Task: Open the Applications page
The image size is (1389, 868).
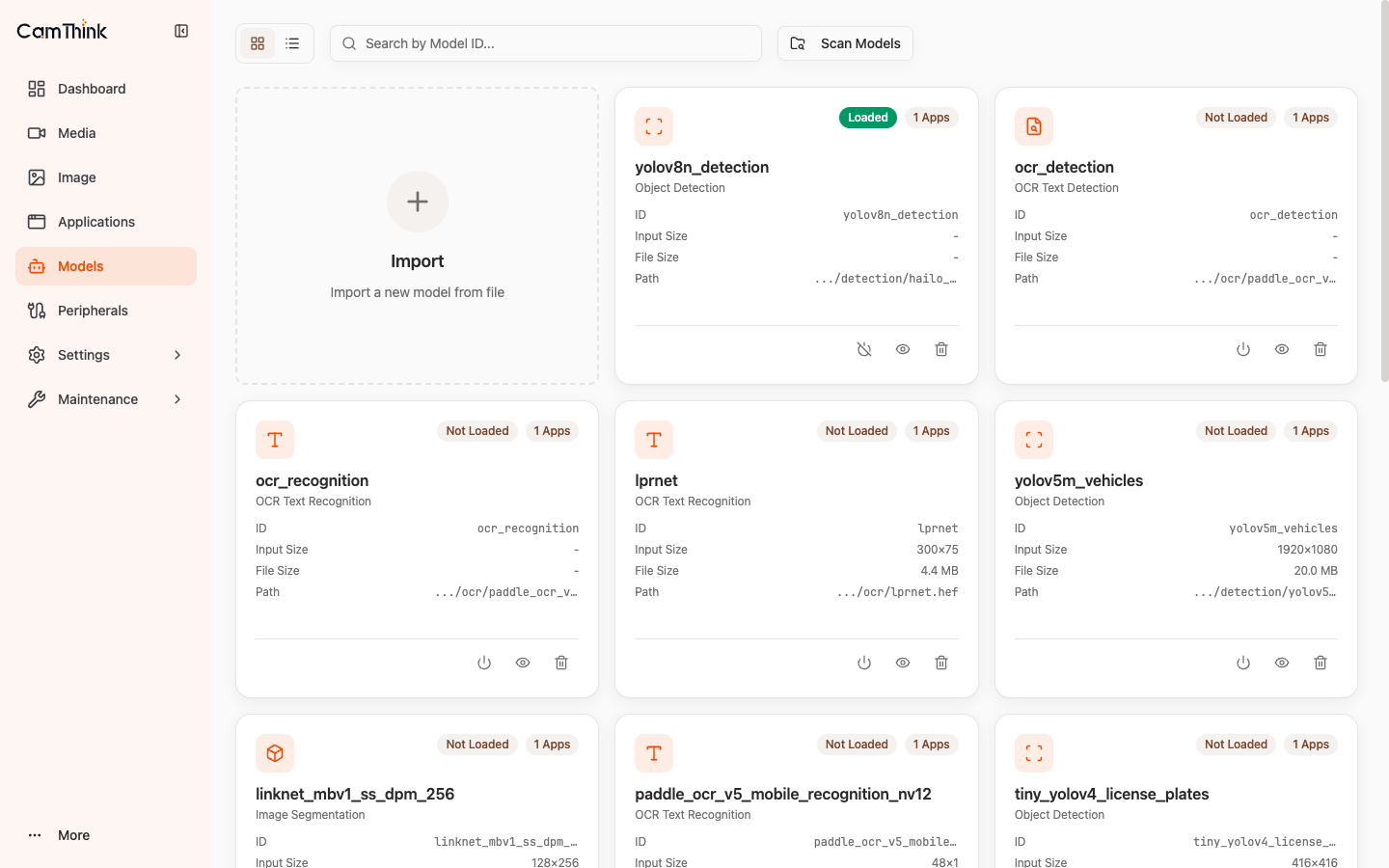Action: pyautogui.click(x=106, y=222)
